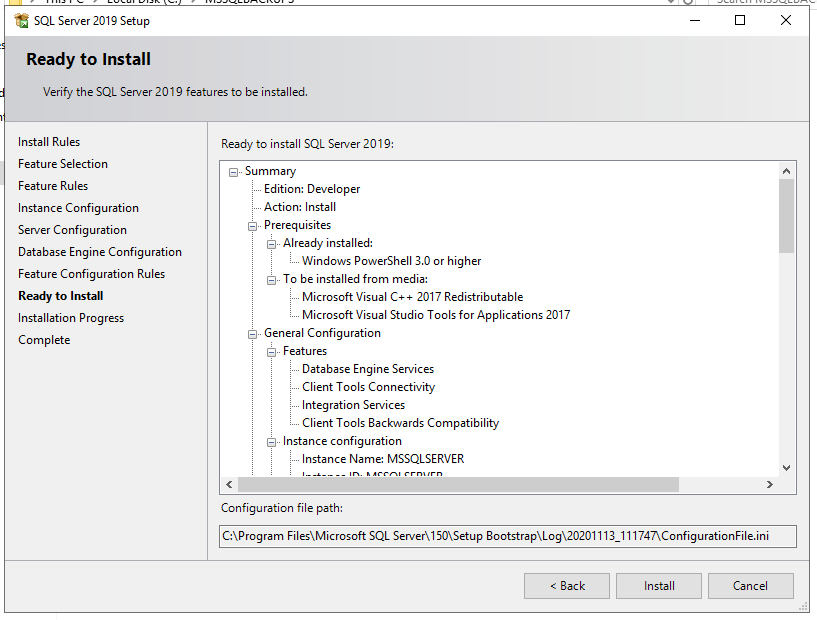Screen dimensions: 817x620
Task: Click the SQL Server Setup title bar icon
Action: (x=21, y=21)
